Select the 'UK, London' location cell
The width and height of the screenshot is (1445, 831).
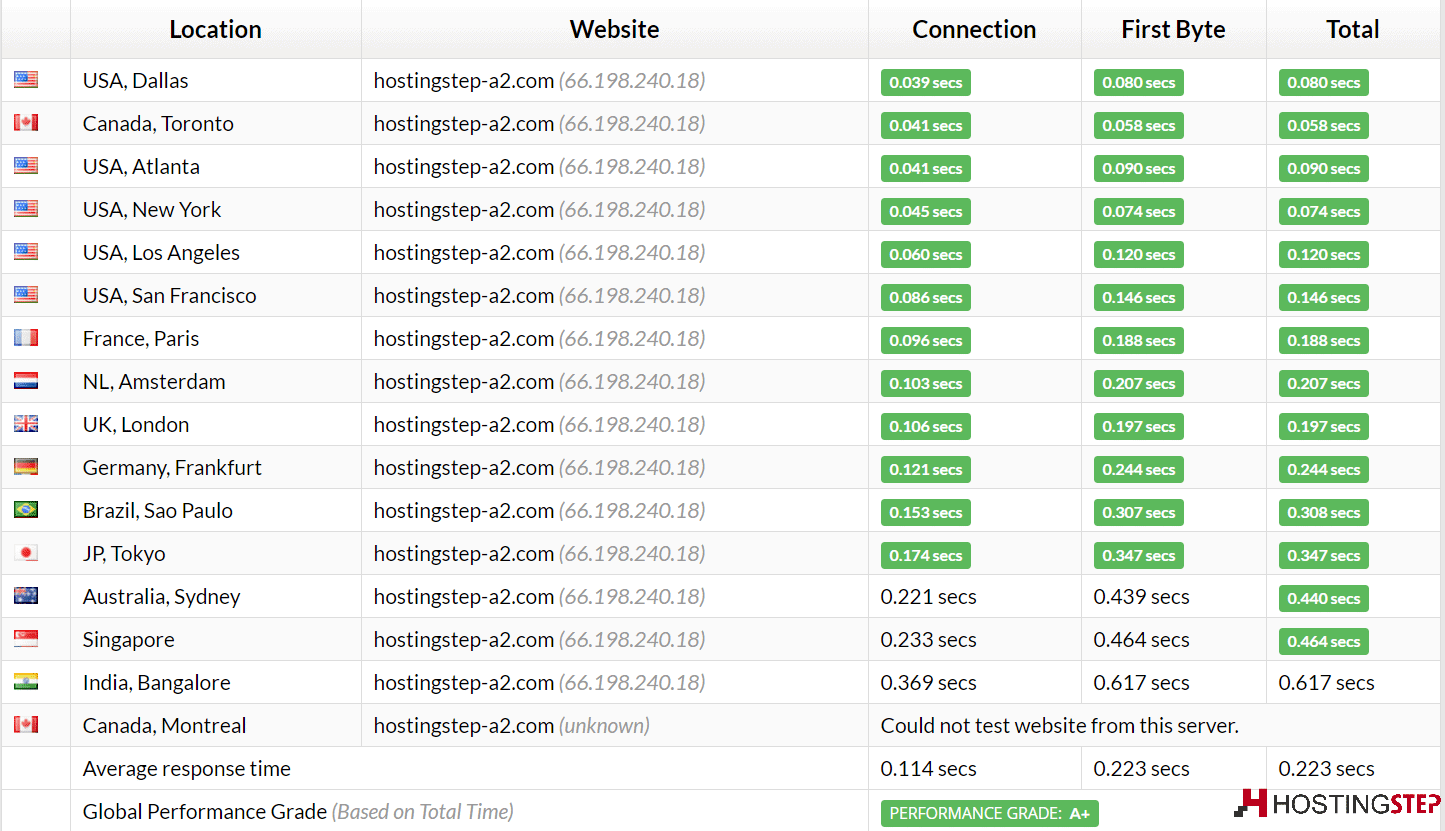216,424
